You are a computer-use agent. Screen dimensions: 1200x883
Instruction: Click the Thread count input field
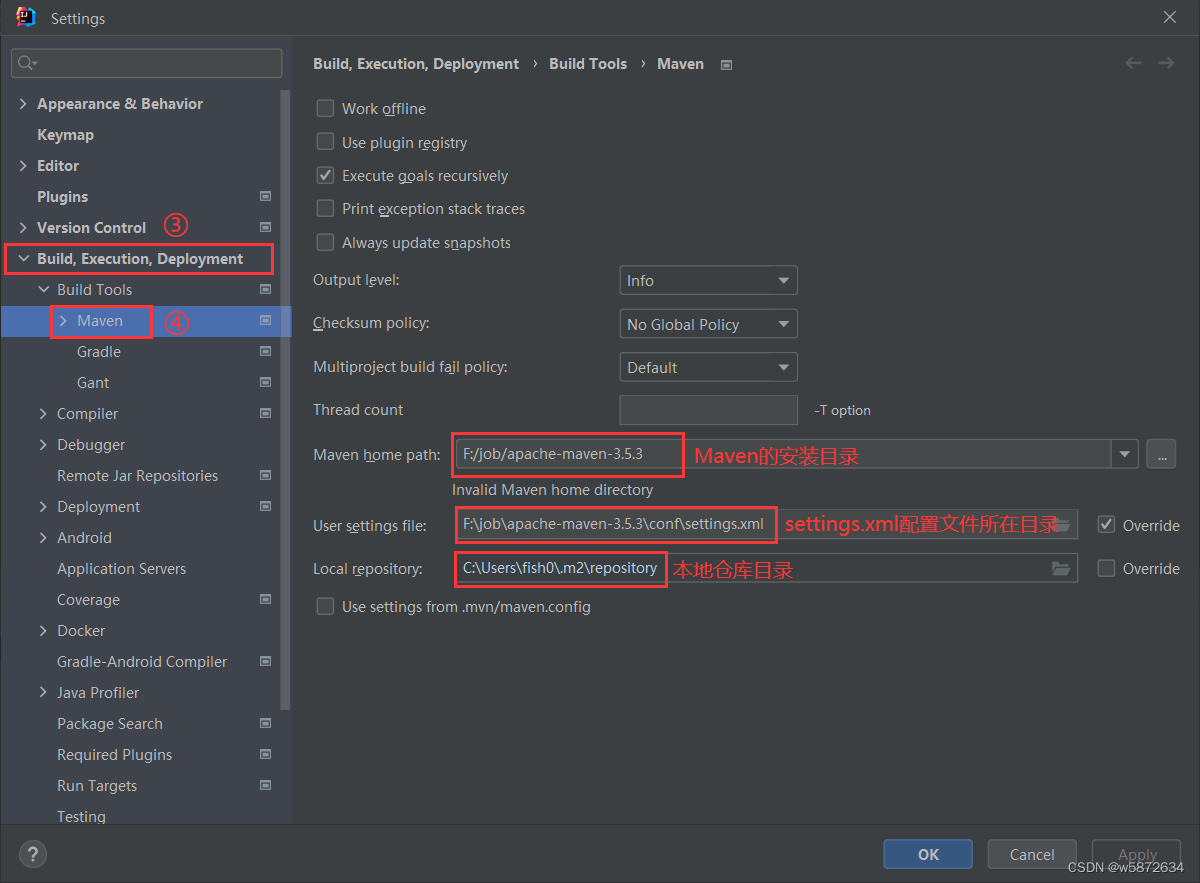click(x=708, y=410)
